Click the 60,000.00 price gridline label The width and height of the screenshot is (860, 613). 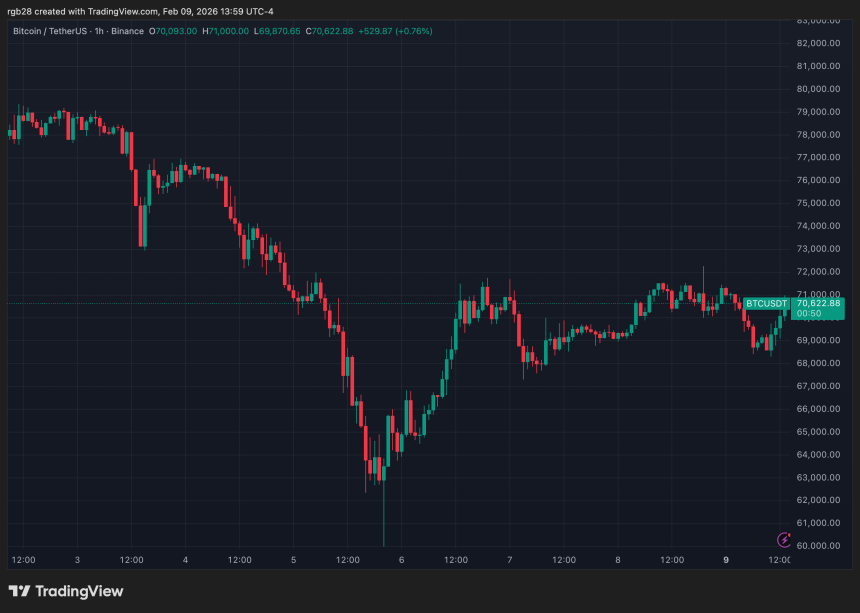point(819,545)
